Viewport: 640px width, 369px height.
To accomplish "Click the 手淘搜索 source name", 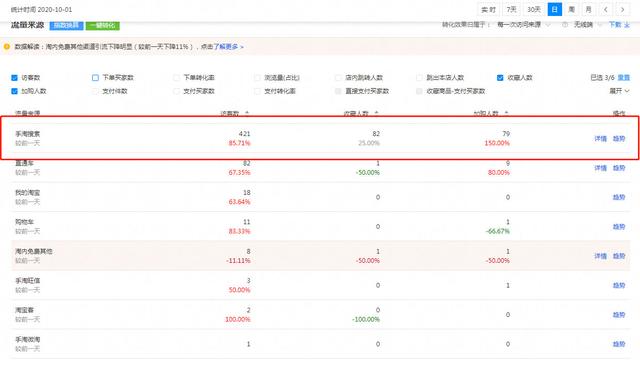I will pyautogui.click(x=28, y=133).
